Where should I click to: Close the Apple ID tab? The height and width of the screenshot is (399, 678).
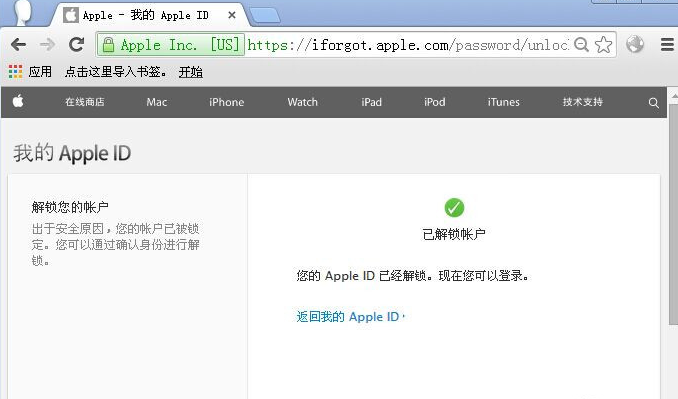click(232, 15)
